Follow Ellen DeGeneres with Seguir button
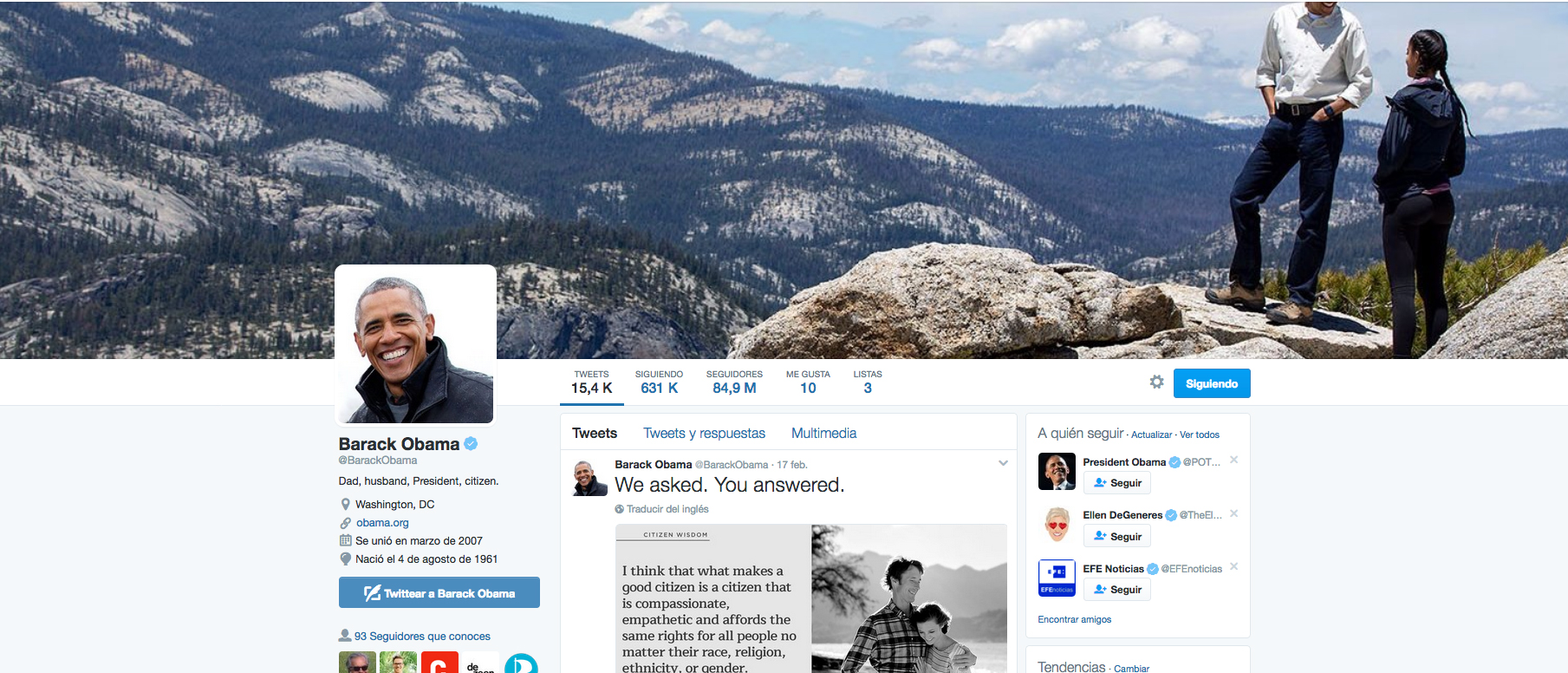 click(x=1116, y=536)
